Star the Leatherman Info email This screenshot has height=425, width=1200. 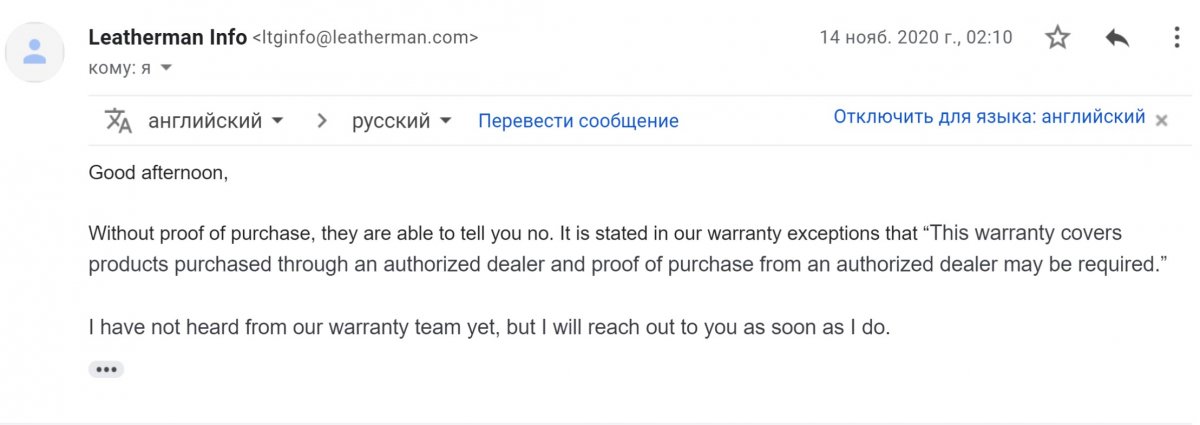(x=1057, y=38)
